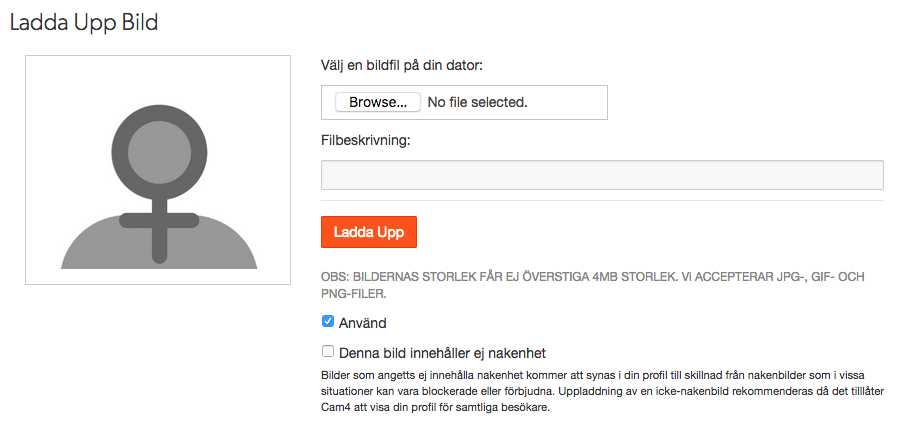Image resolution: width=909 pixels, height=426 pixels.
Task: Click the "Använd" label text
Action: click(x=363, y=323)
